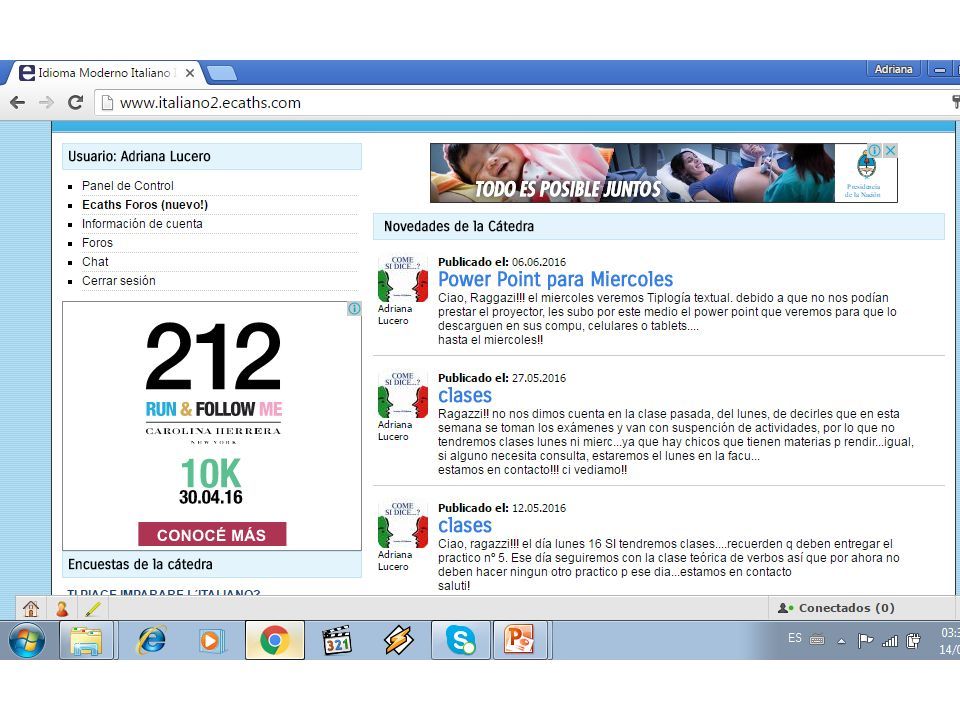Open the clases post dated 27.05.2016

pyautogui.click(x=465, y=396)
